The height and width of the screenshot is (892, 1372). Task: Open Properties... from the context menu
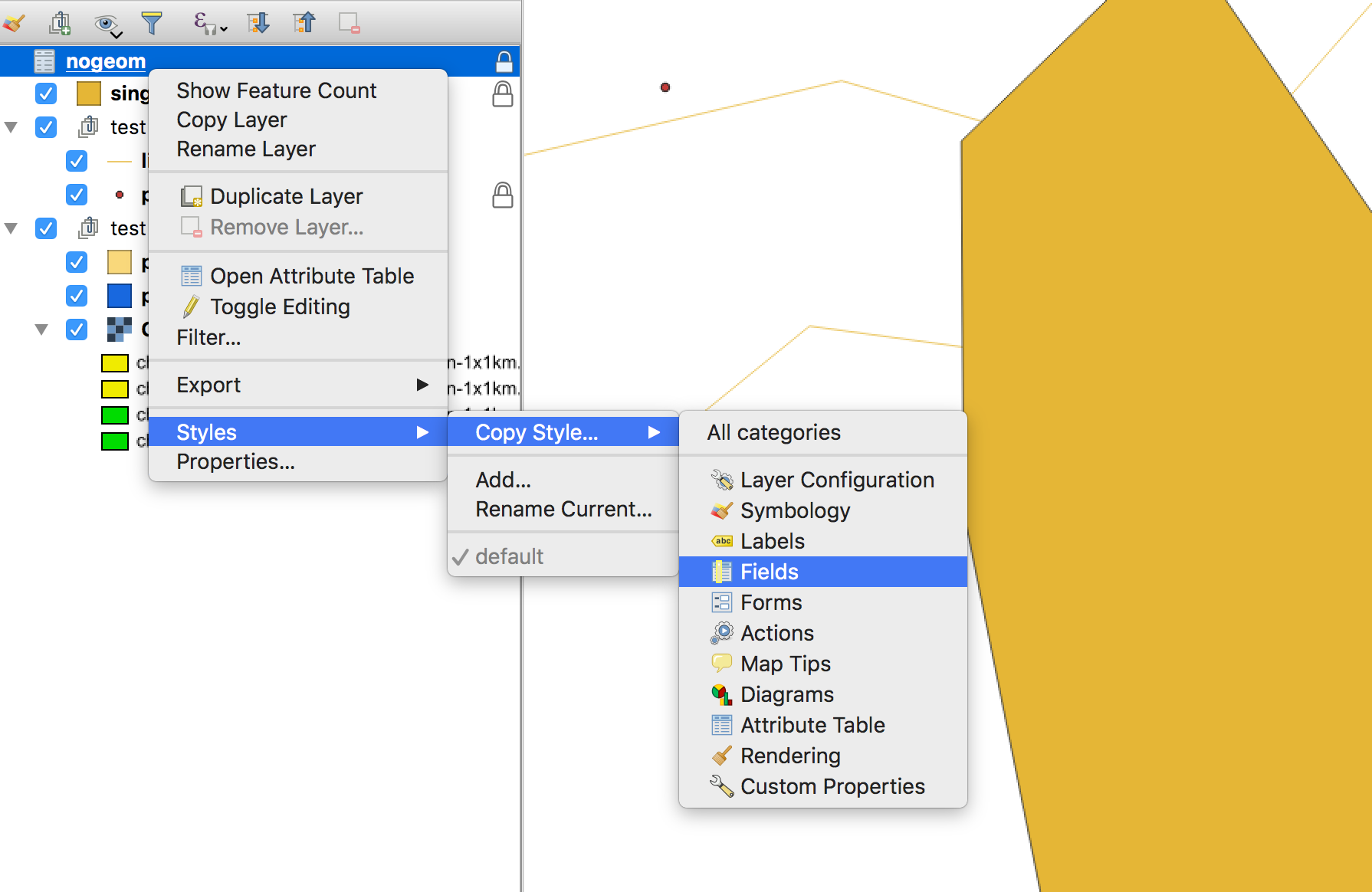coord(235,461)
